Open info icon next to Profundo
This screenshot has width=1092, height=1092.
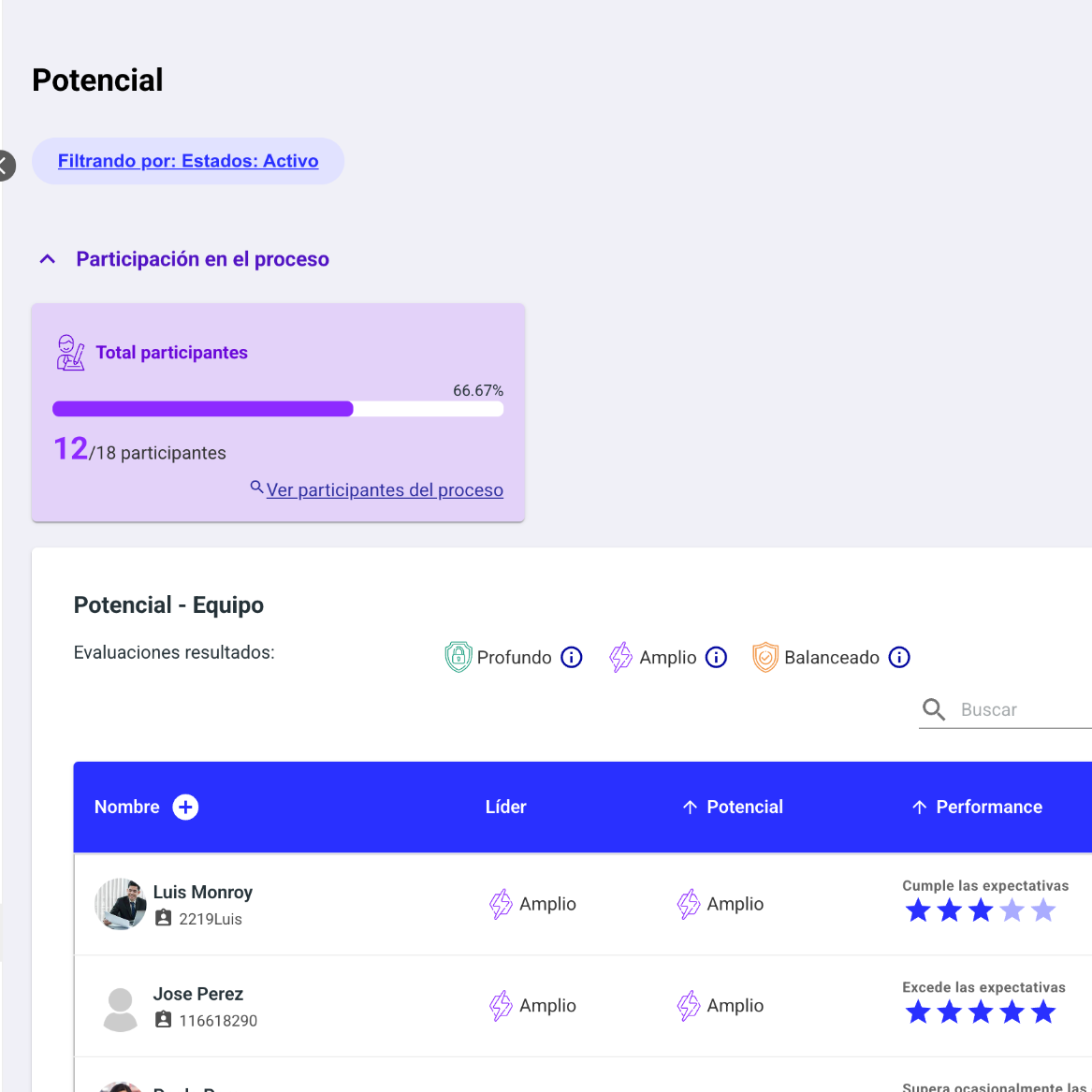571,657
